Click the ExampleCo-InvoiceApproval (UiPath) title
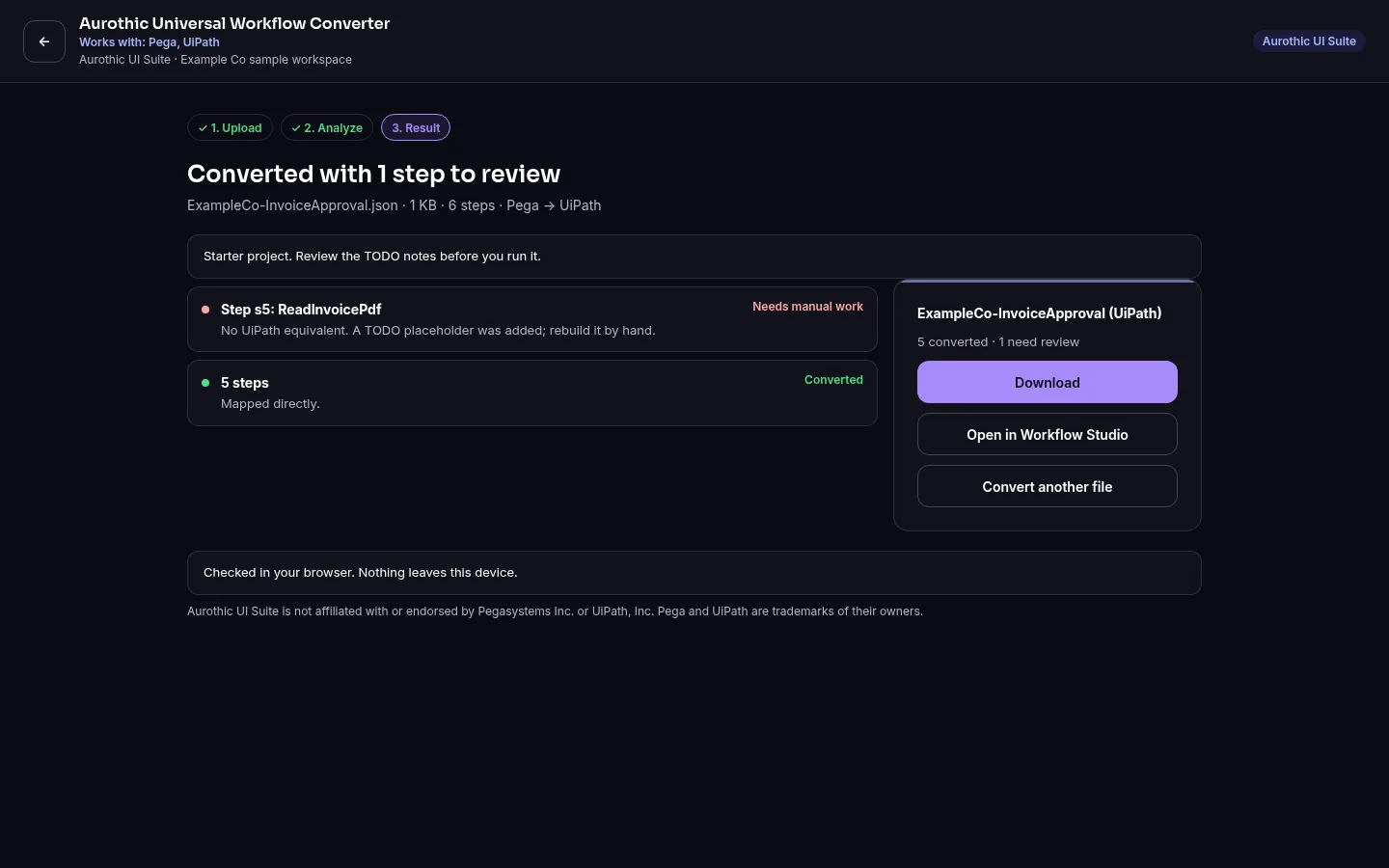 coord(1039,313)
